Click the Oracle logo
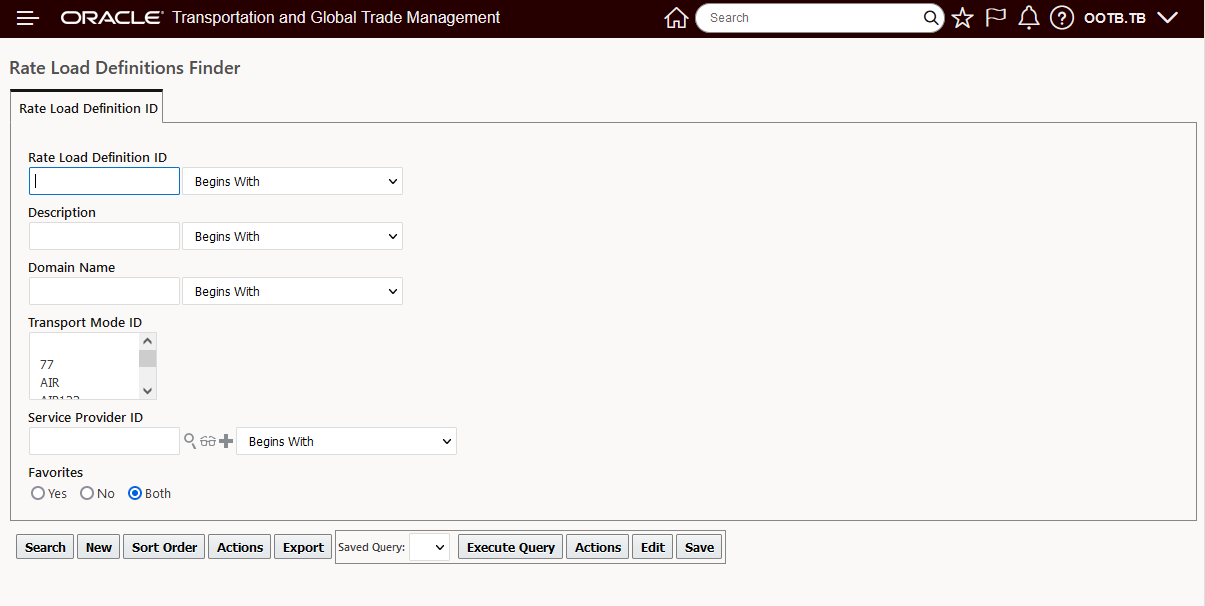The image size is (1205, 606). click(112, 18)
